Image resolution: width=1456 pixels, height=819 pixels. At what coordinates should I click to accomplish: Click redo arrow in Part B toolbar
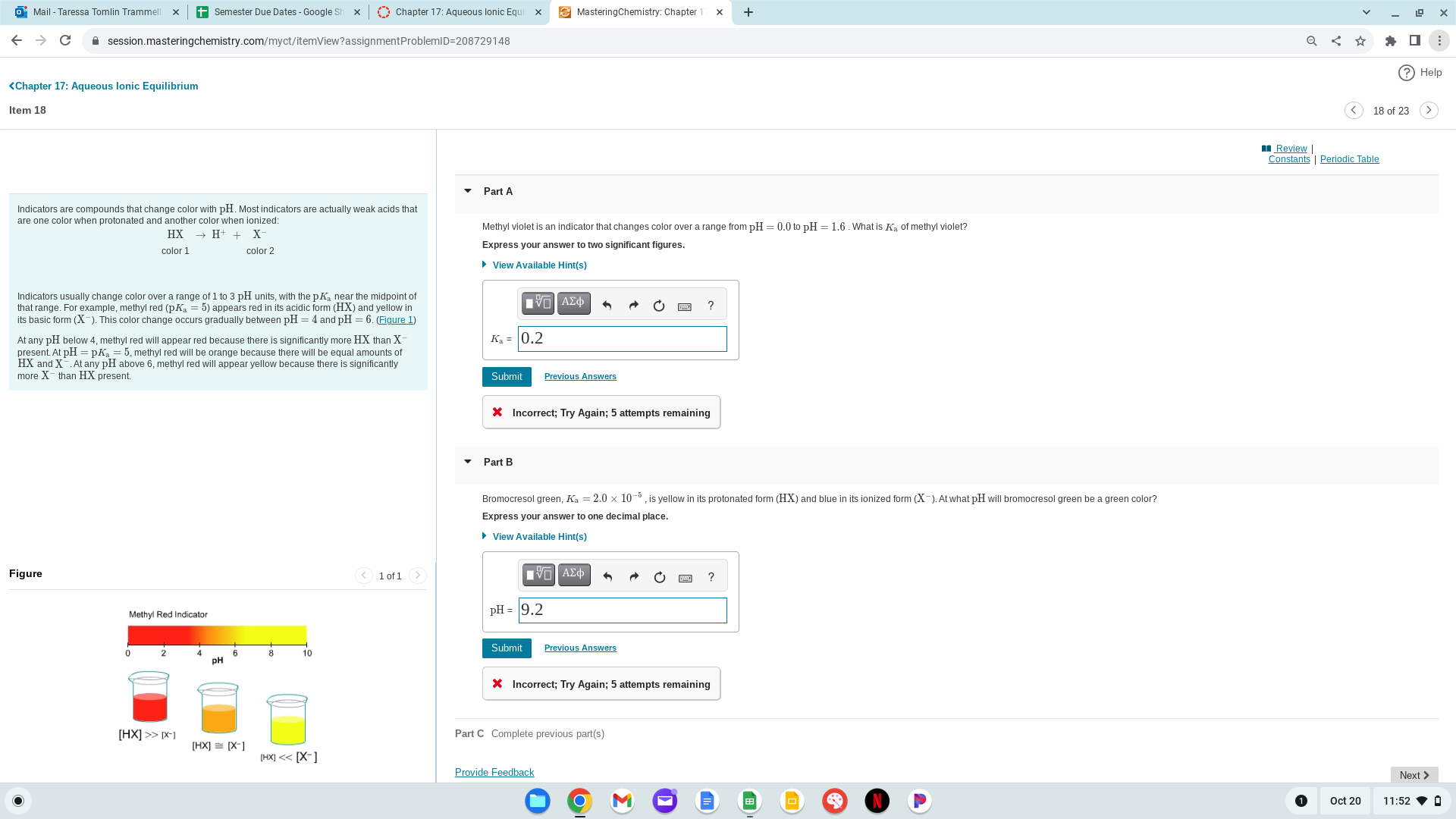pos(634,577)
